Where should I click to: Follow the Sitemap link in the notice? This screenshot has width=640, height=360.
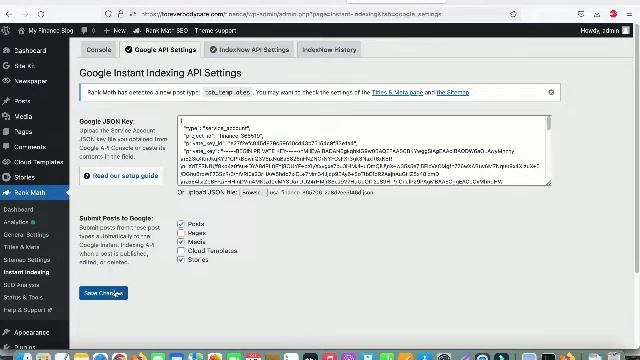click(x=453, y=93)
